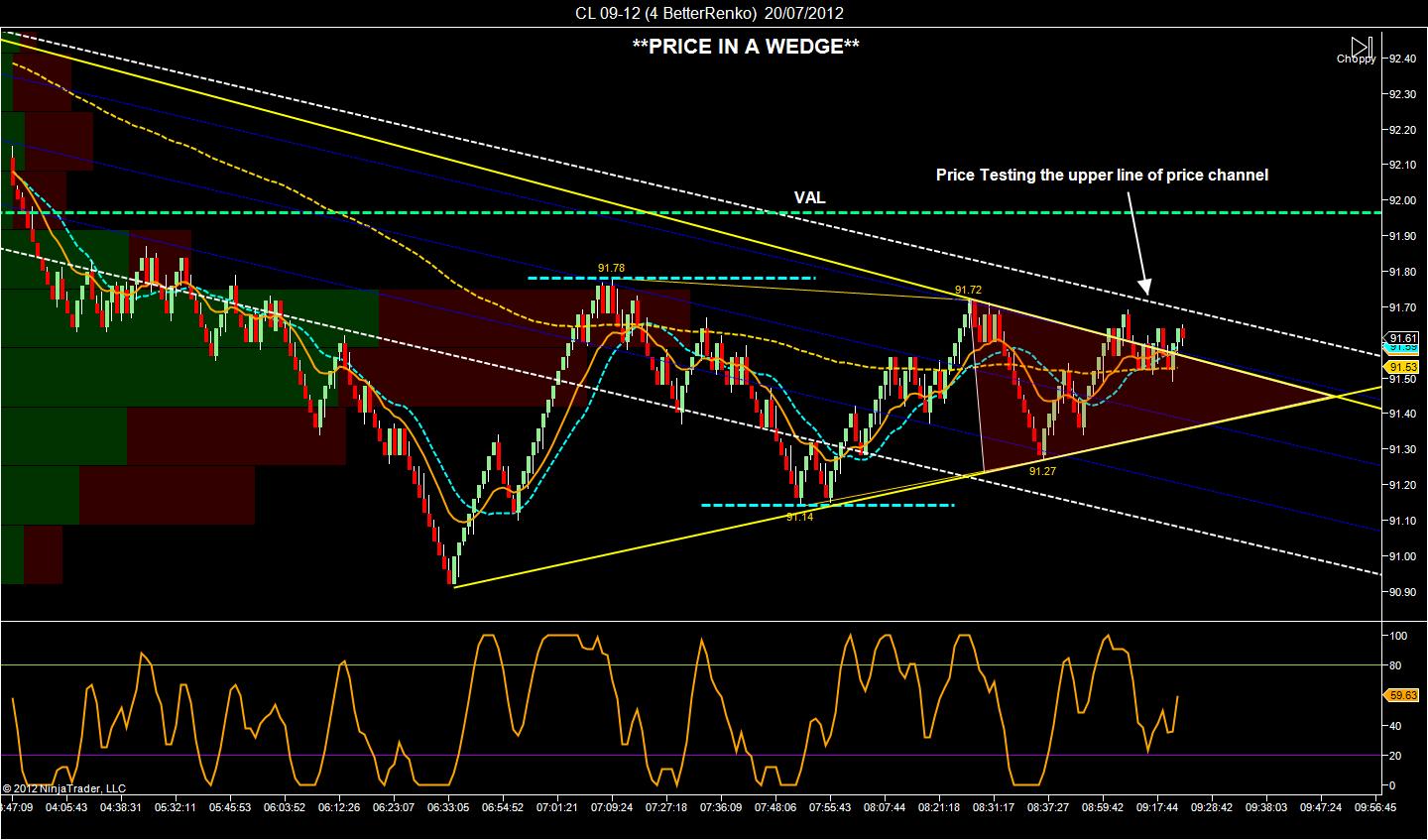Click the 08:37:27 time label
Image resolution: width=1428 pixels, height=840 pixels.
click(x=1048, y=807)
